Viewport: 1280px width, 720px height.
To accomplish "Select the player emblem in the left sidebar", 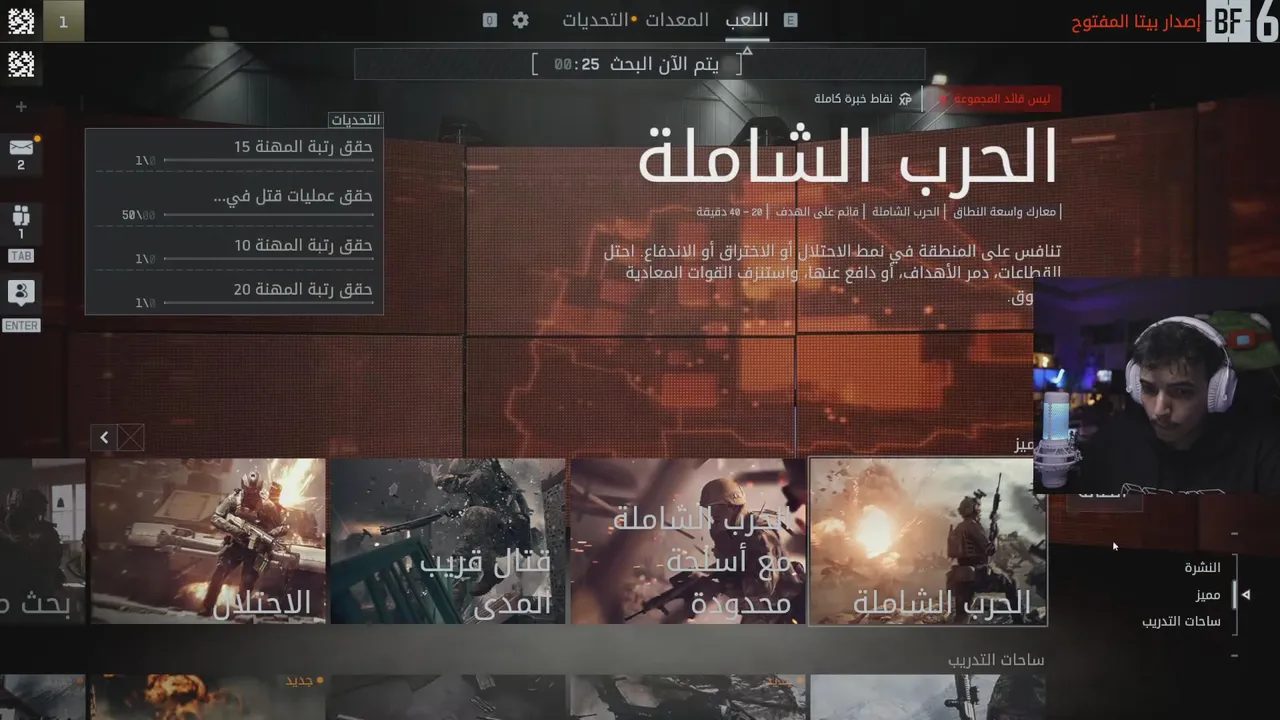I will click(21, 64).
